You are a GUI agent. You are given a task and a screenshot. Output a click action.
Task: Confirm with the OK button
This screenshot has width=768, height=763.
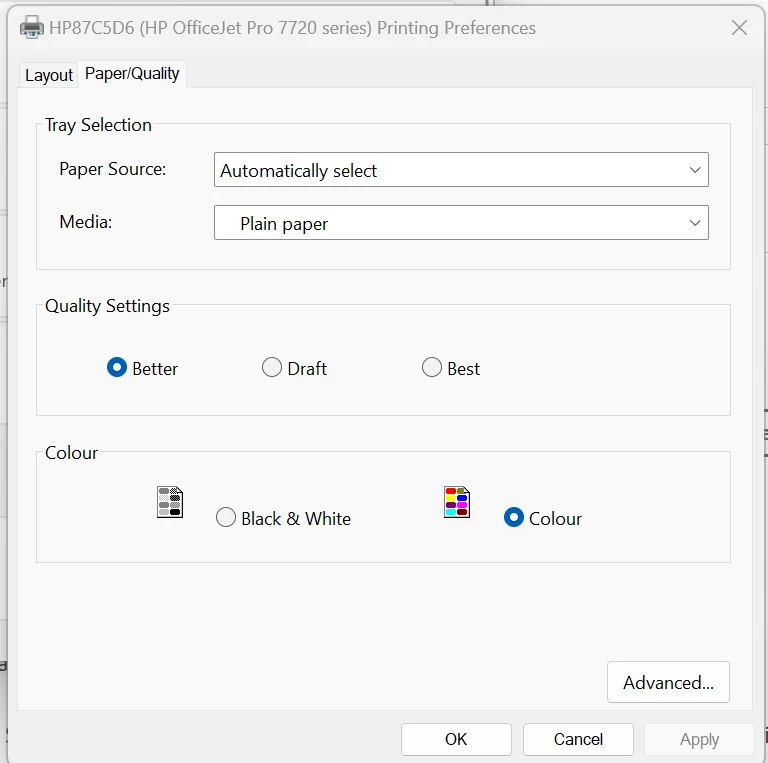[456, 739]
